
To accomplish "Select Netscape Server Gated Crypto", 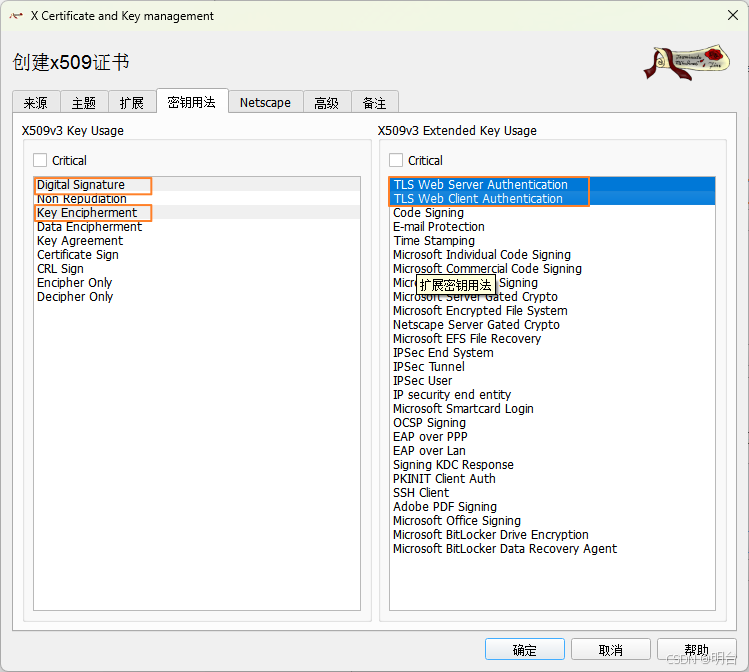I will coord(552,325).
